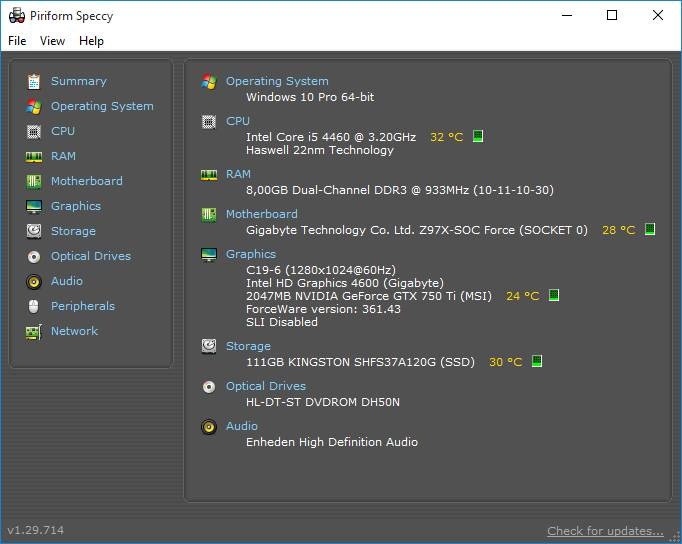The image size is (682, 544).
Task: Click the GeForce GPU temperature indicator icon
Action: (x=553, y=295)
